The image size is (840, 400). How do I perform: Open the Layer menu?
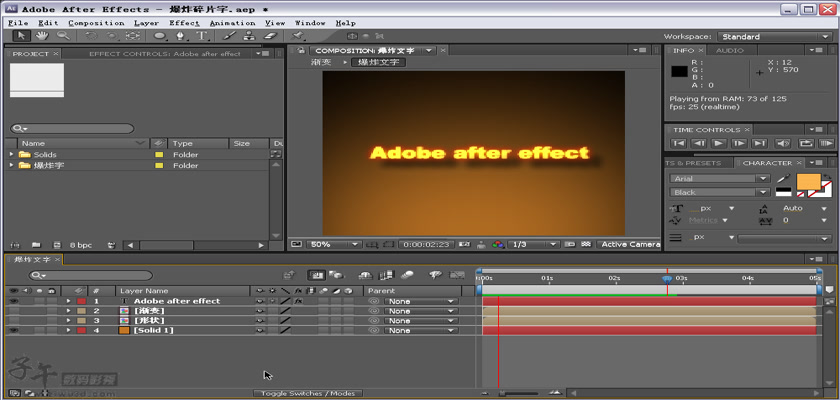(x=146, y=23)
